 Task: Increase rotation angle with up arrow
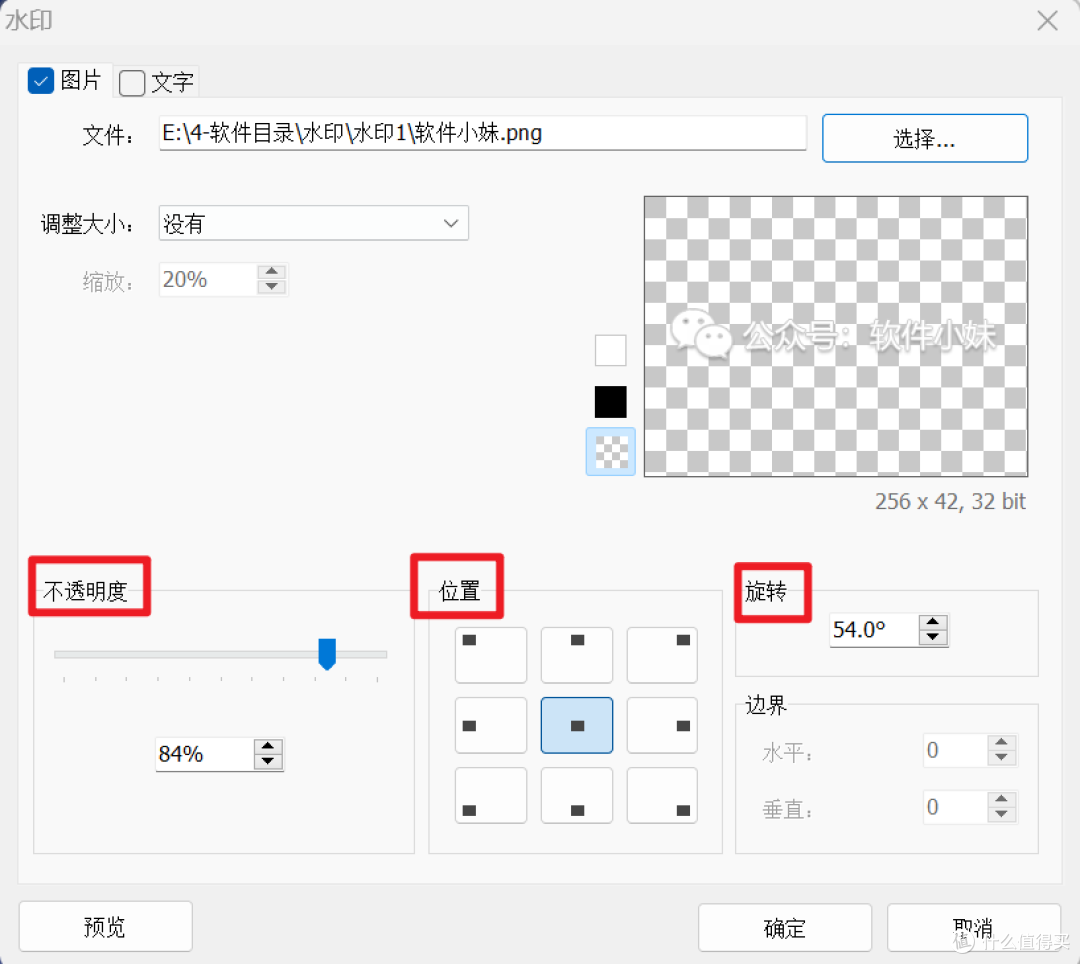coord(933,622)
